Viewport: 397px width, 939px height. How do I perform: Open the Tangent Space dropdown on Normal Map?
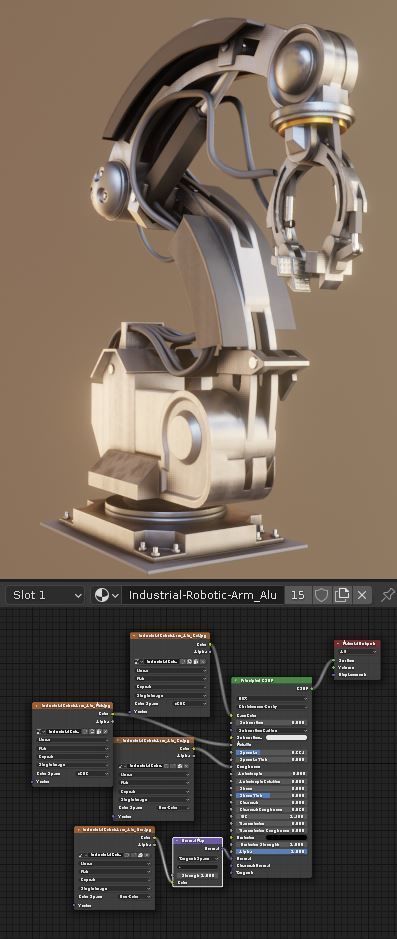pos(198,858)
